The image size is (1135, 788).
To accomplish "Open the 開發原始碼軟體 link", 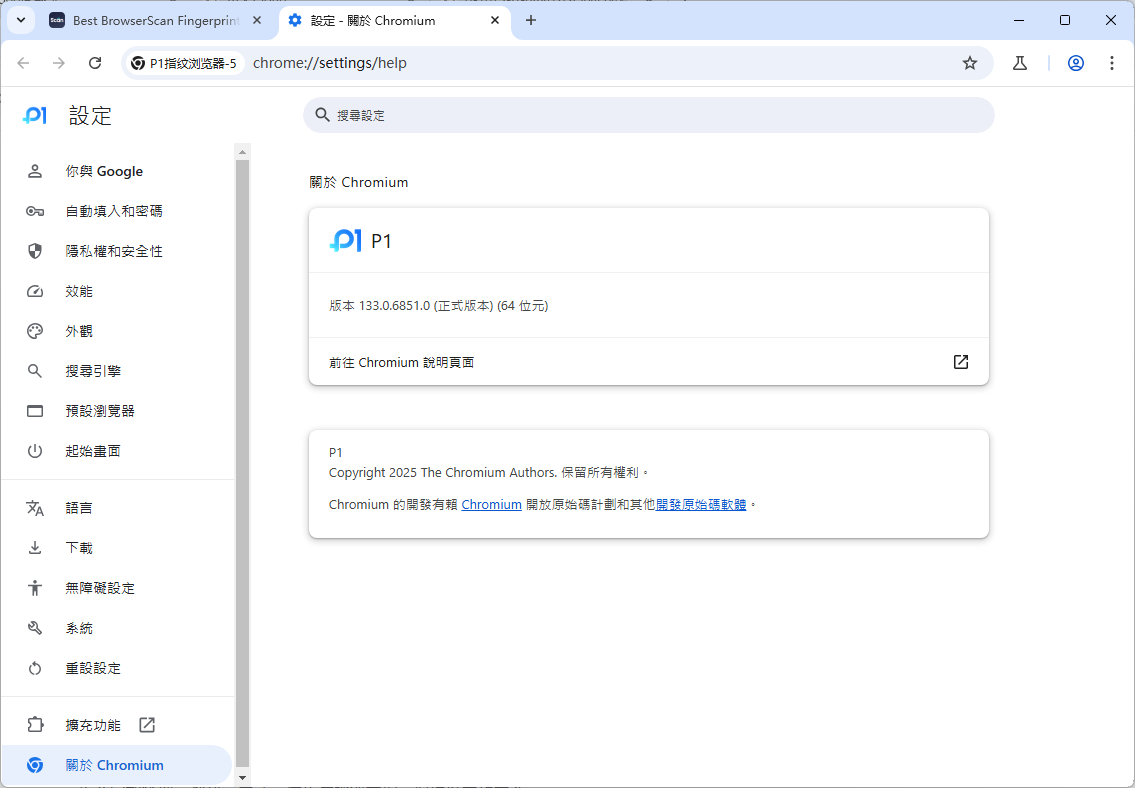I will [701, 505].
